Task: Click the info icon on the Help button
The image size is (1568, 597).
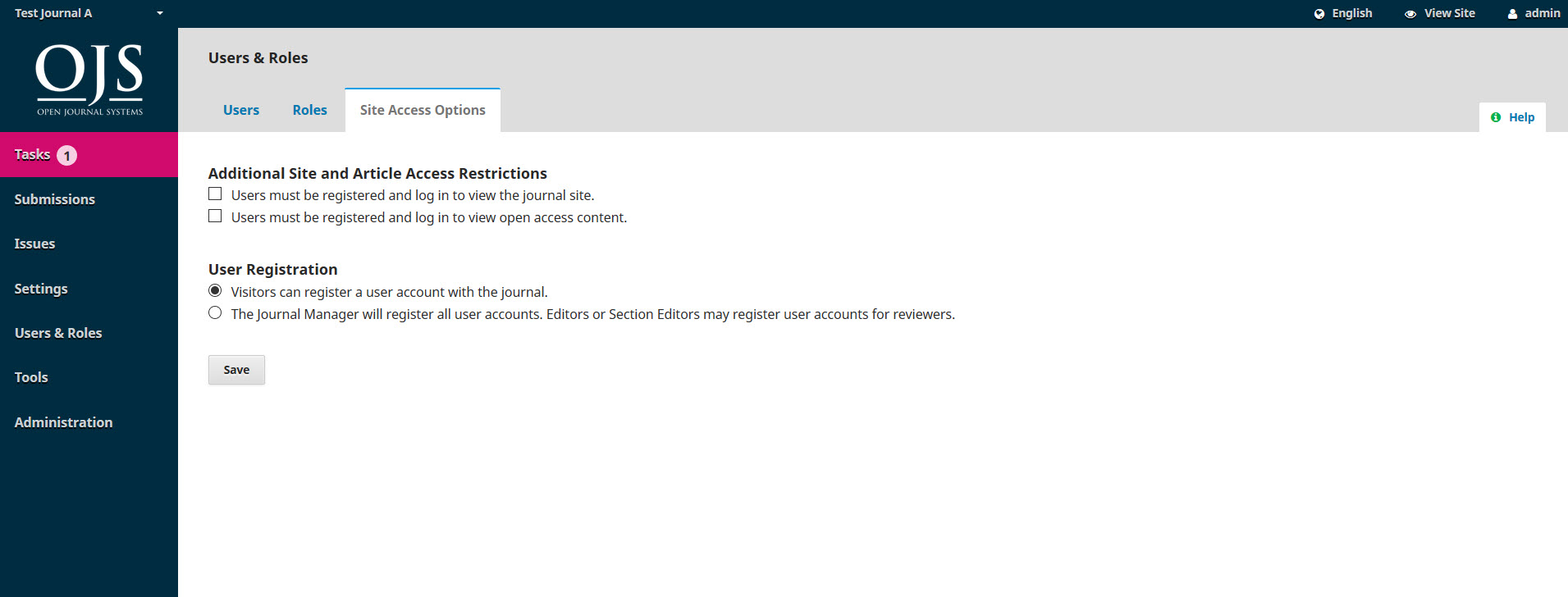Action: click(x=1496, y=116)
